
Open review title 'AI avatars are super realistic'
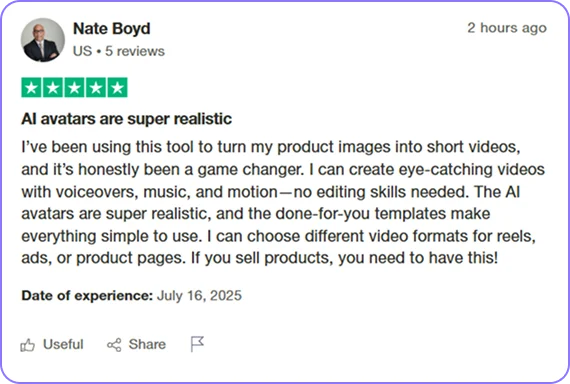127,119
